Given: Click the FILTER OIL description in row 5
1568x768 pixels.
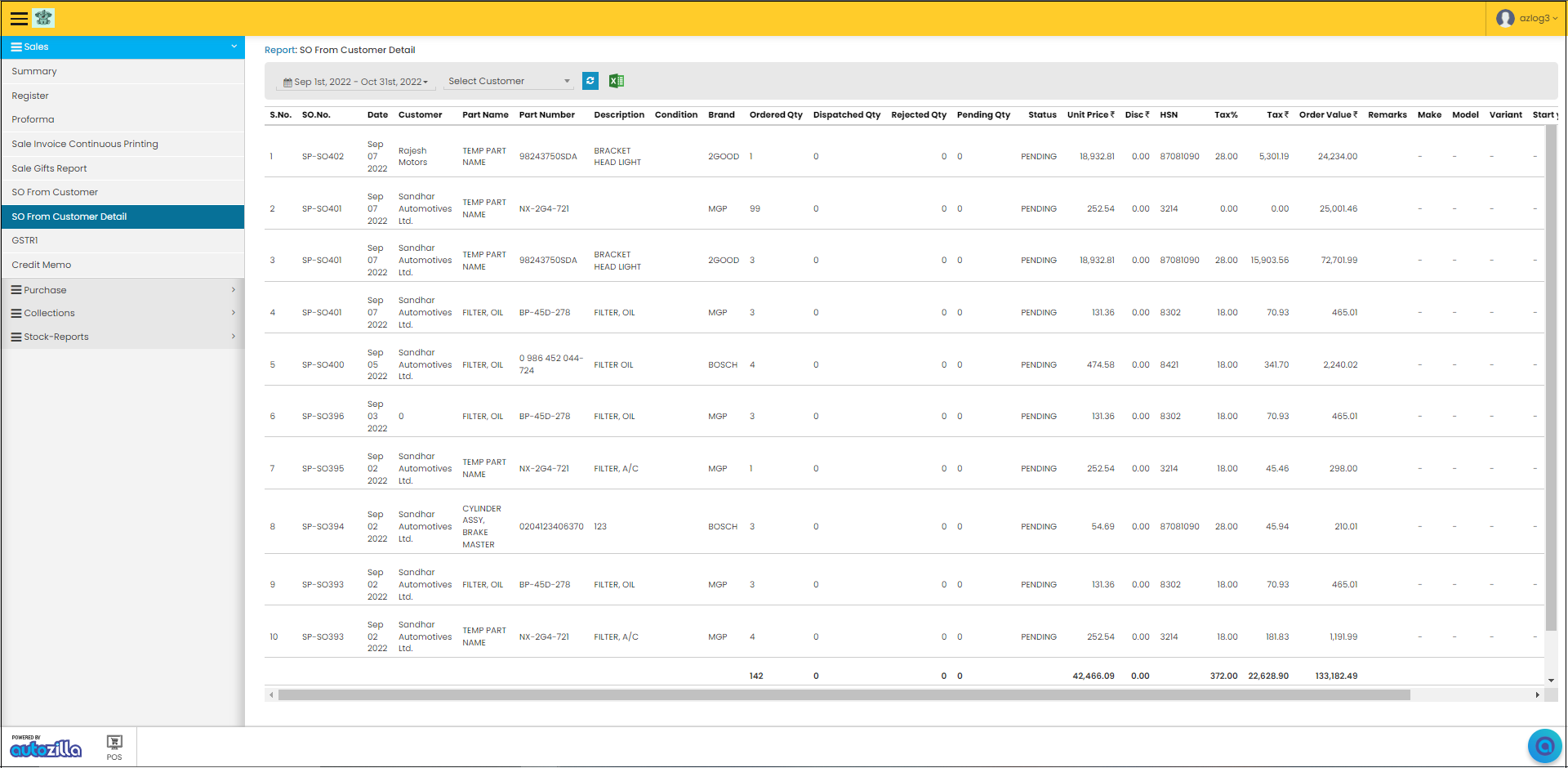Looking at the screenshot, I should [613, 365].
